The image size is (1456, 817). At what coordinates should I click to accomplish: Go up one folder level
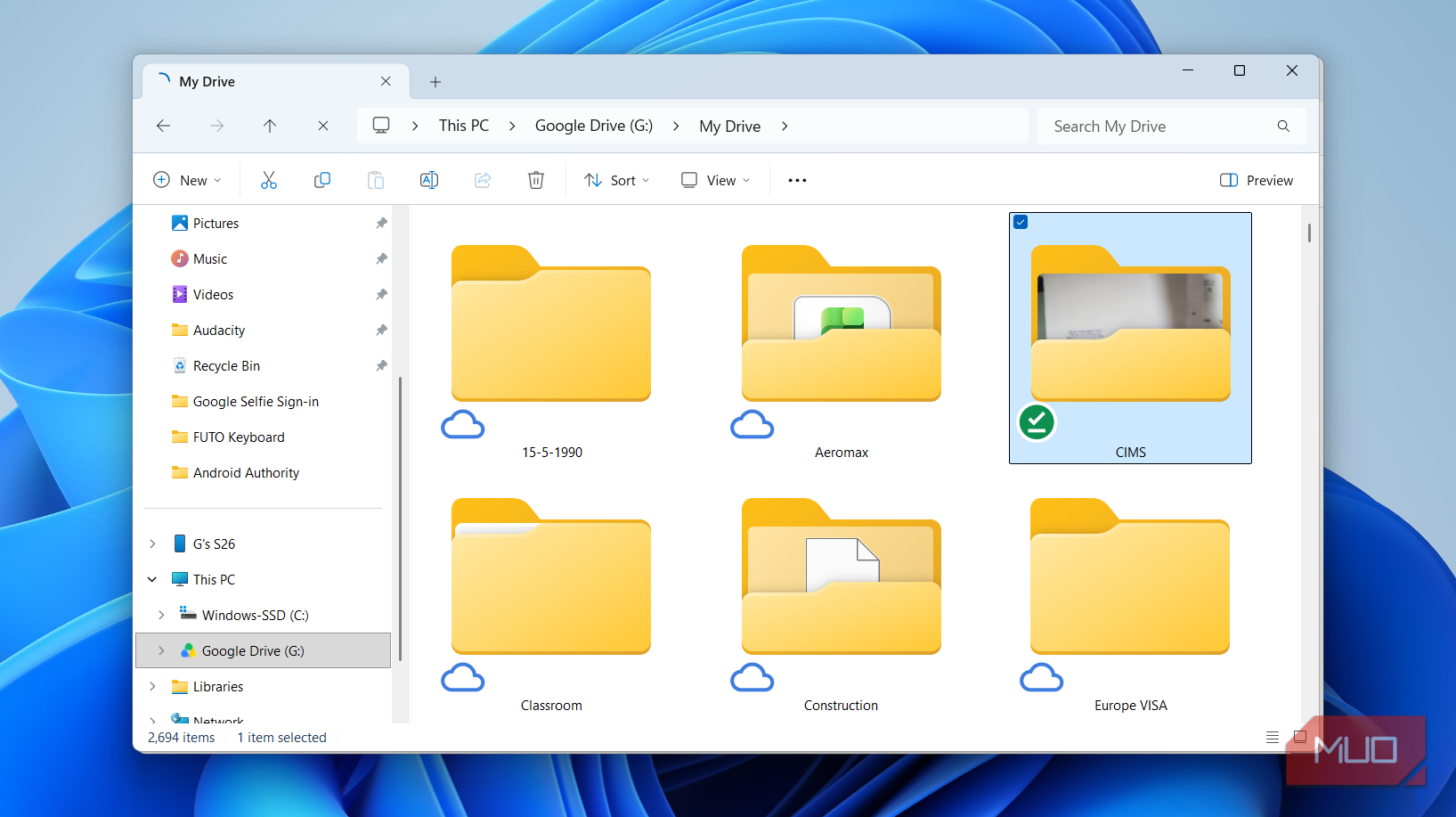point(270,126)
